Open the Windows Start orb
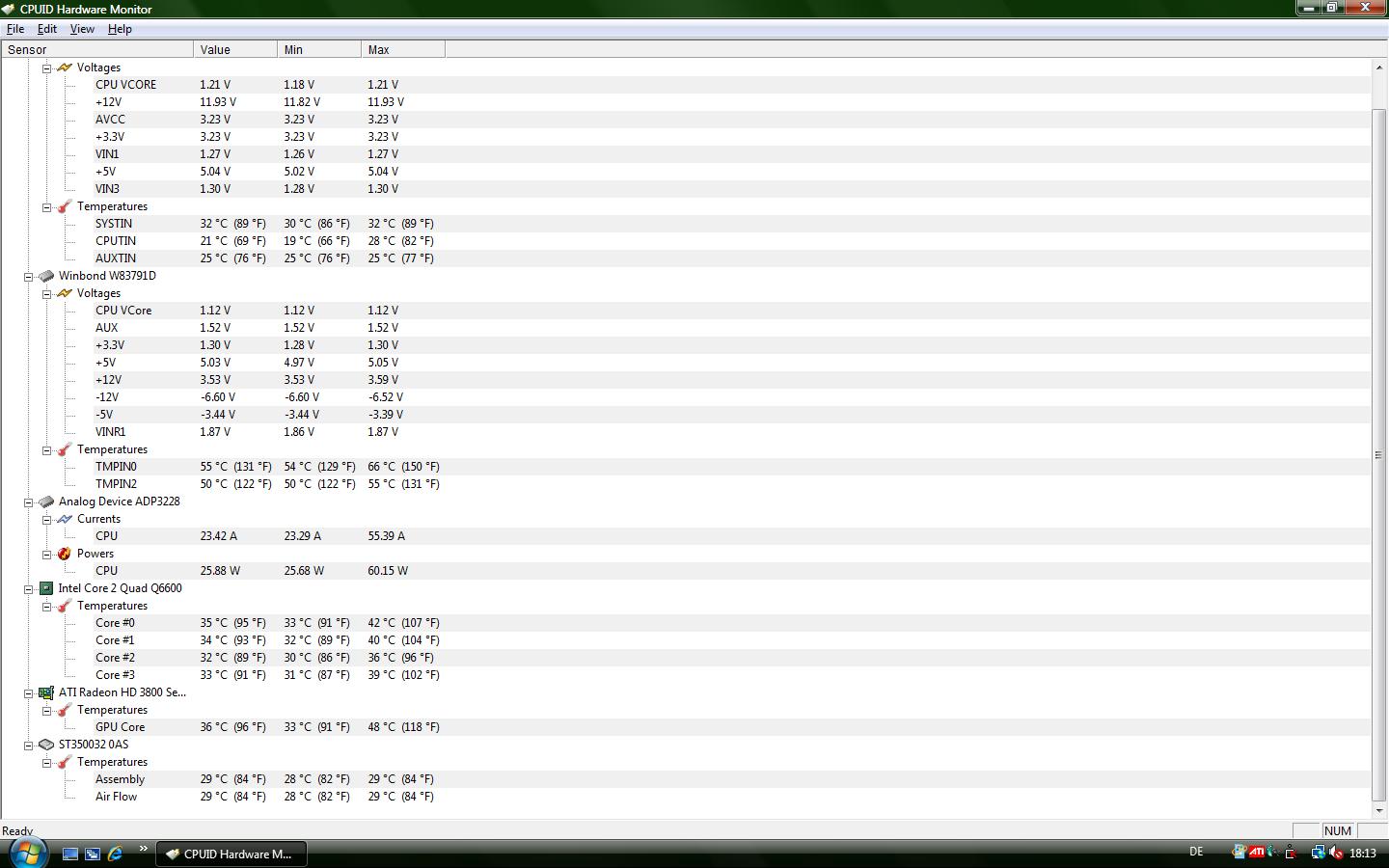The image size is (1389, 868). 27,853
